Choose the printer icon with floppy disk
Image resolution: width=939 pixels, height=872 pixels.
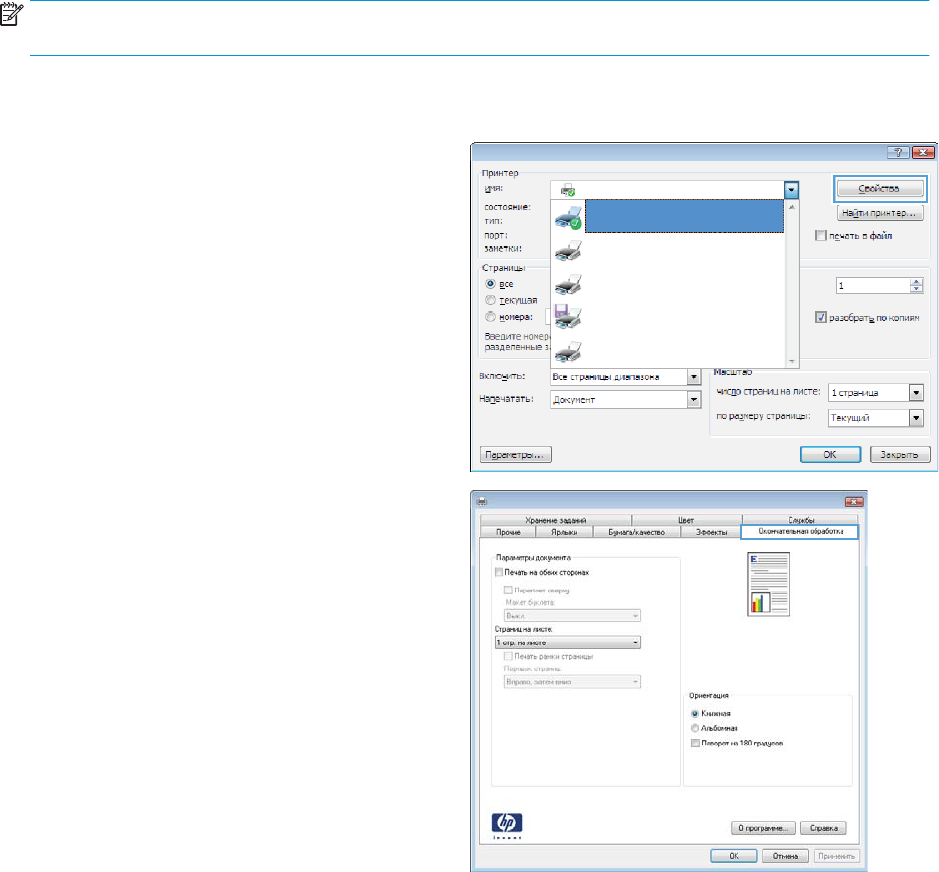(568, 317)
